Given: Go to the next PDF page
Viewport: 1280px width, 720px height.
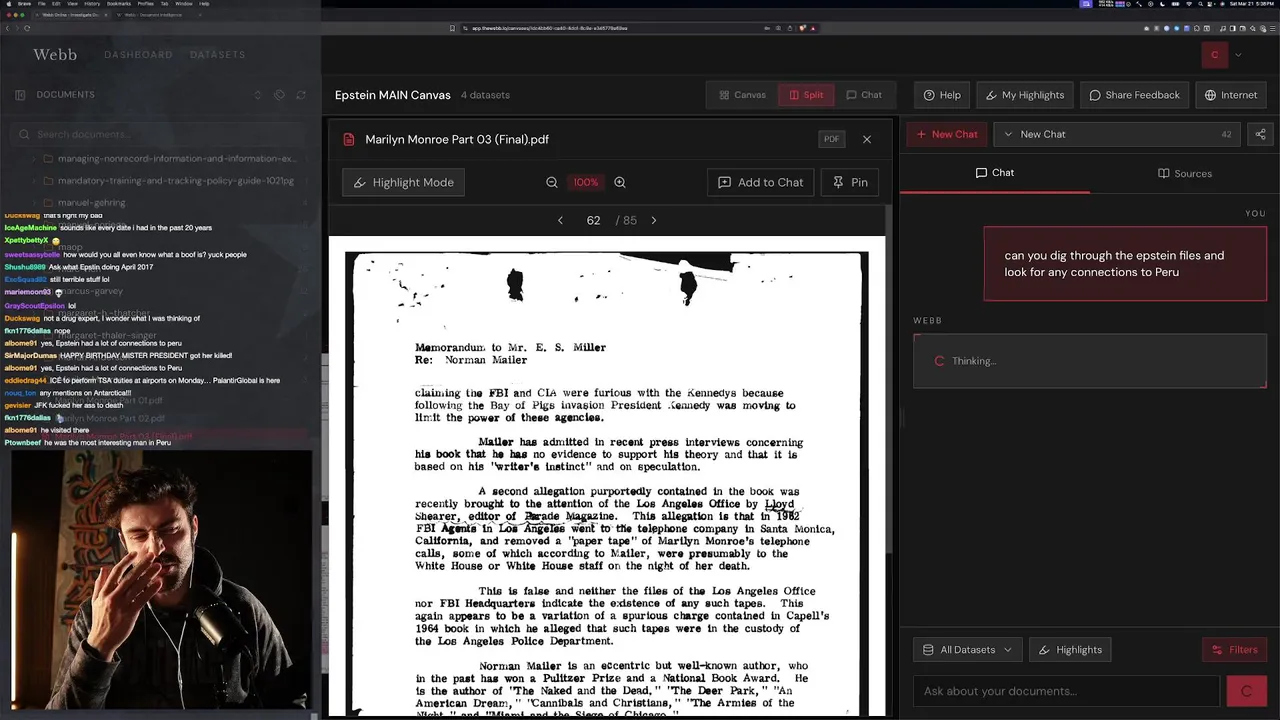Looking at the screenshot, I should coord(654,220).
